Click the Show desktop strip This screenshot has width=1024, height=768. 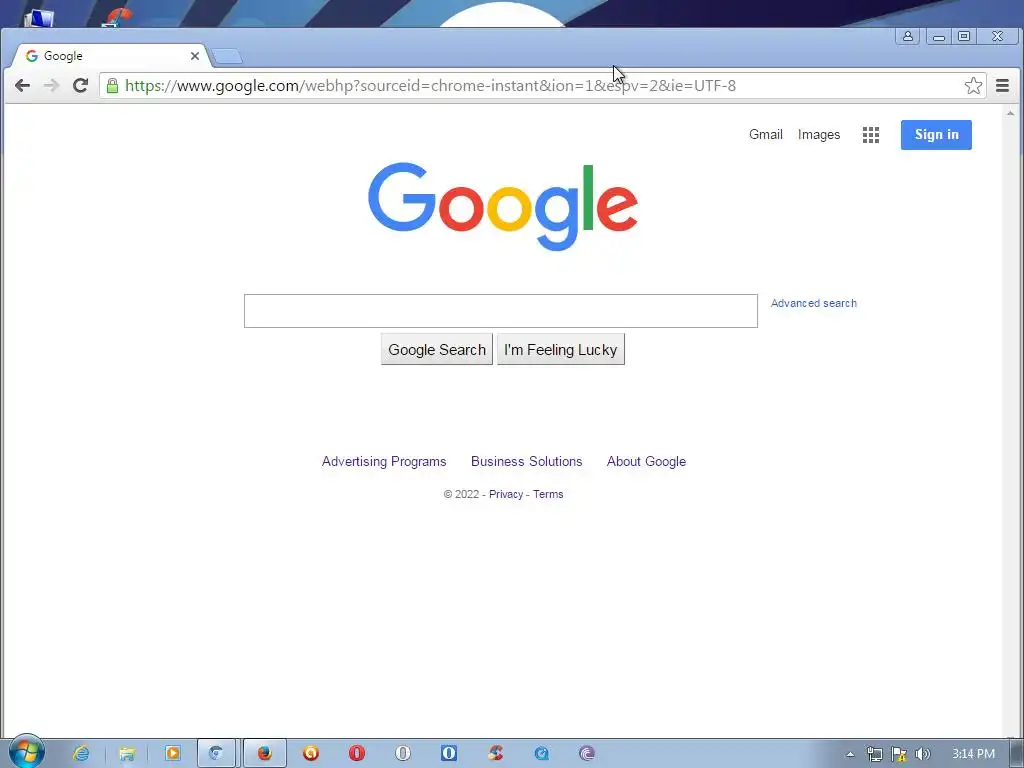pyautogui.click(x=1017, y=754)
